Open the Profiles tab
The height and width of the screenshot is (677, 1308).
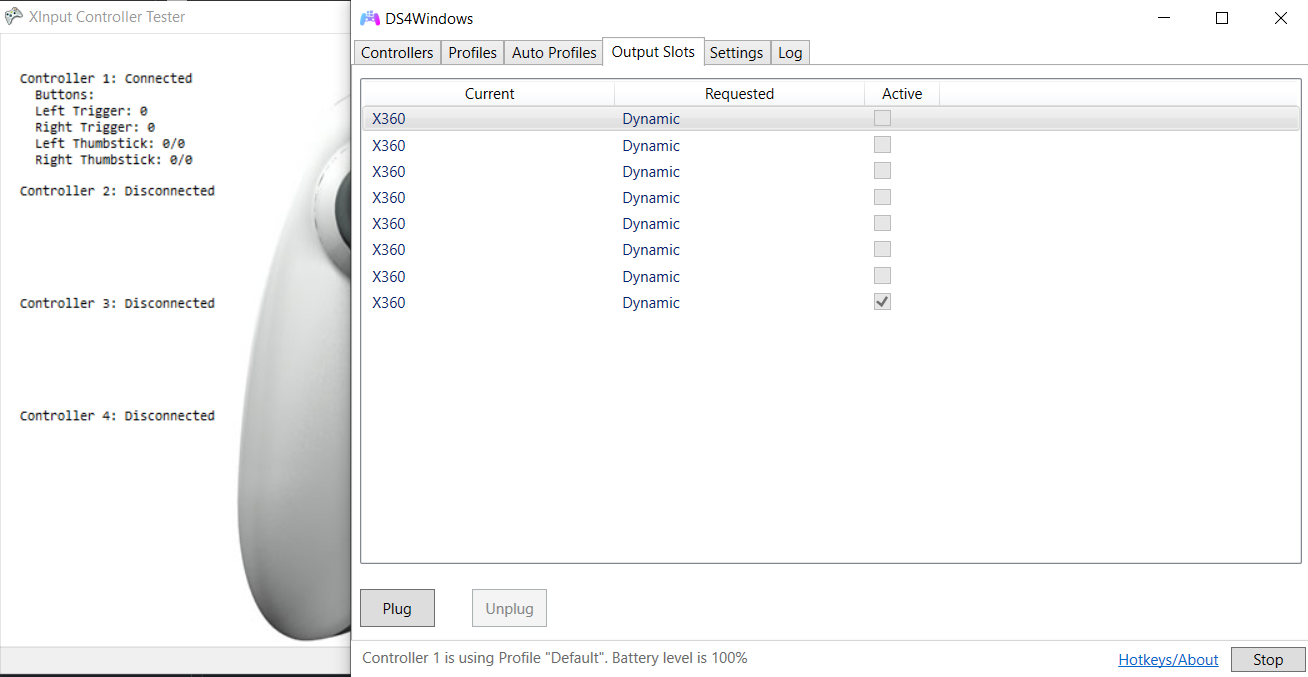(x=472, y=52)
